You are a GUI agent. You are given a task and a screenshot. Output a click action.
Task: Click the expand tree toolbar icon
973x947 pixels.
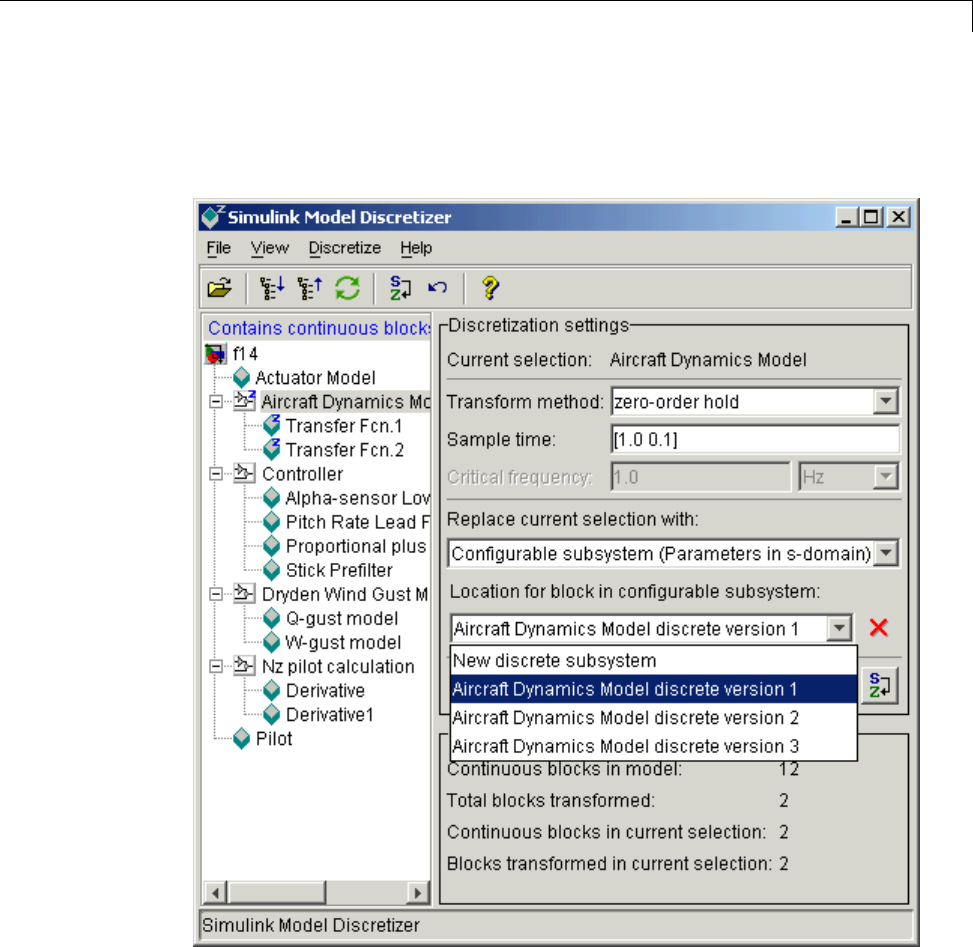272,288
